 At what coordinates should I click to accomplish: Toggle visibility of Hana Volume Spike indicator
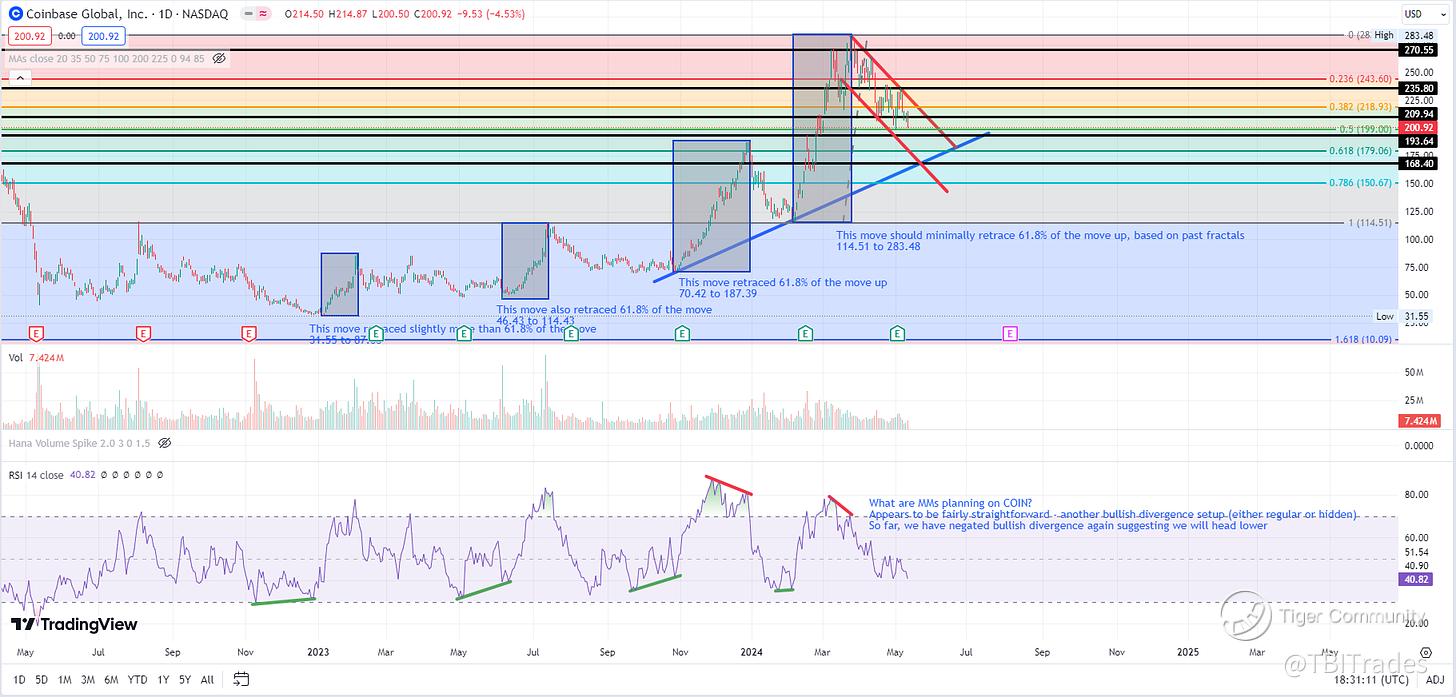click(165, 442)
